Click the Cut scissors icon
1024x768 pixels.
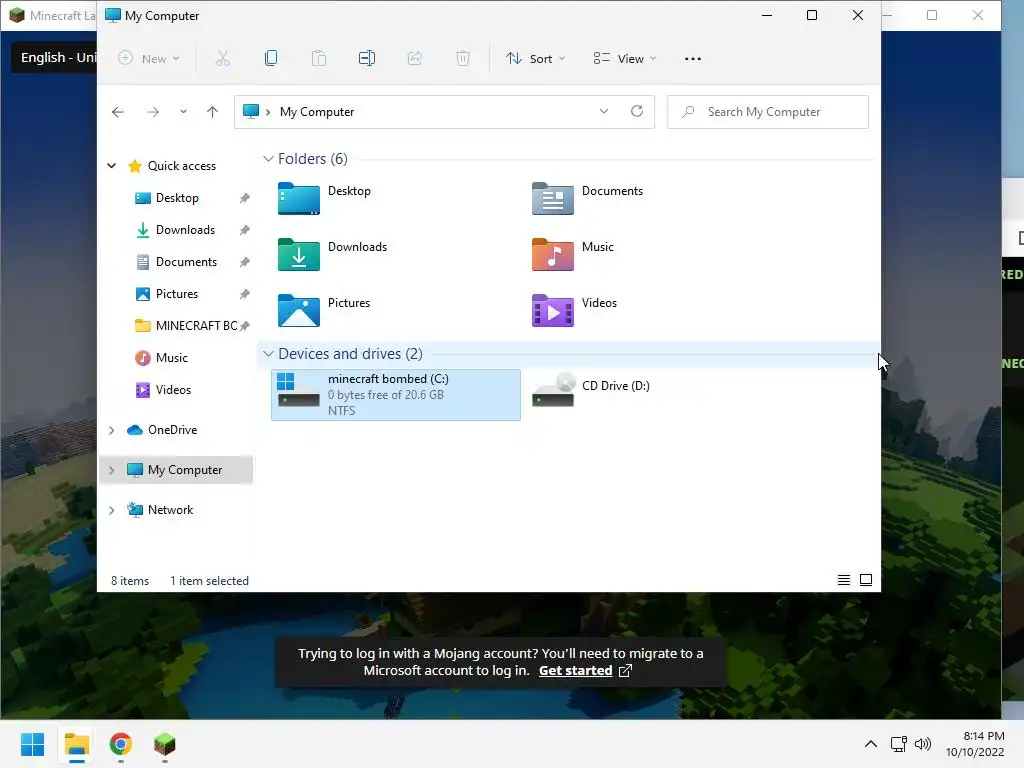223,59
